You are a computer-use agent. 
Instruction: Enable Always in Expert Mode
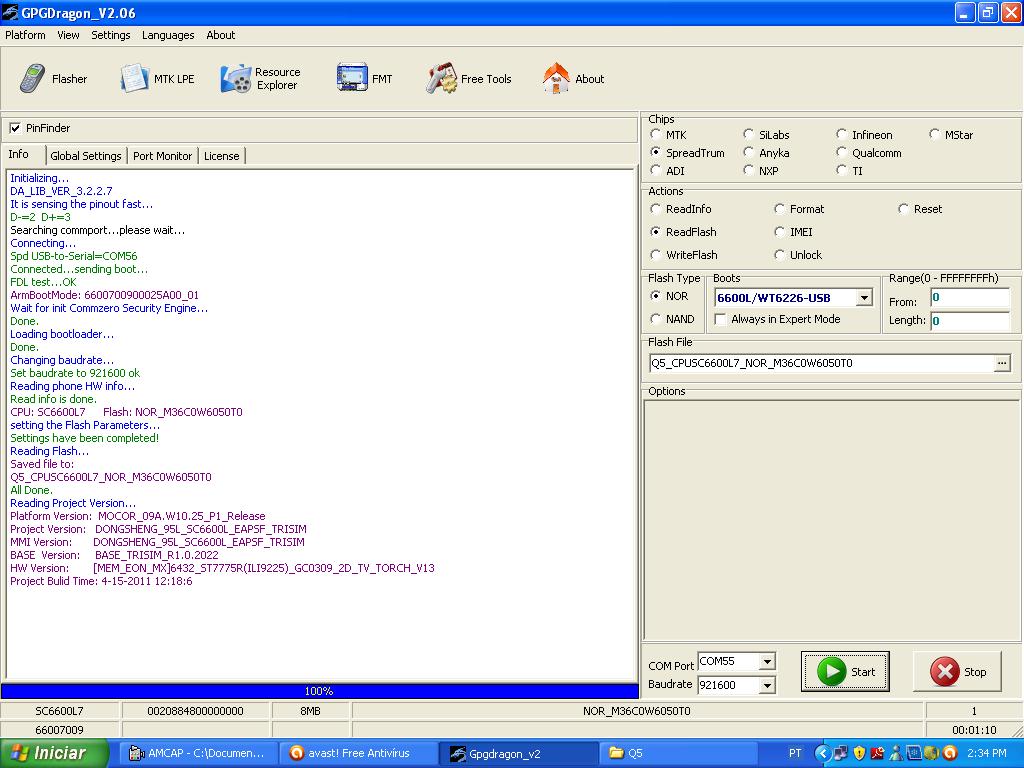[x=721, y=319]
